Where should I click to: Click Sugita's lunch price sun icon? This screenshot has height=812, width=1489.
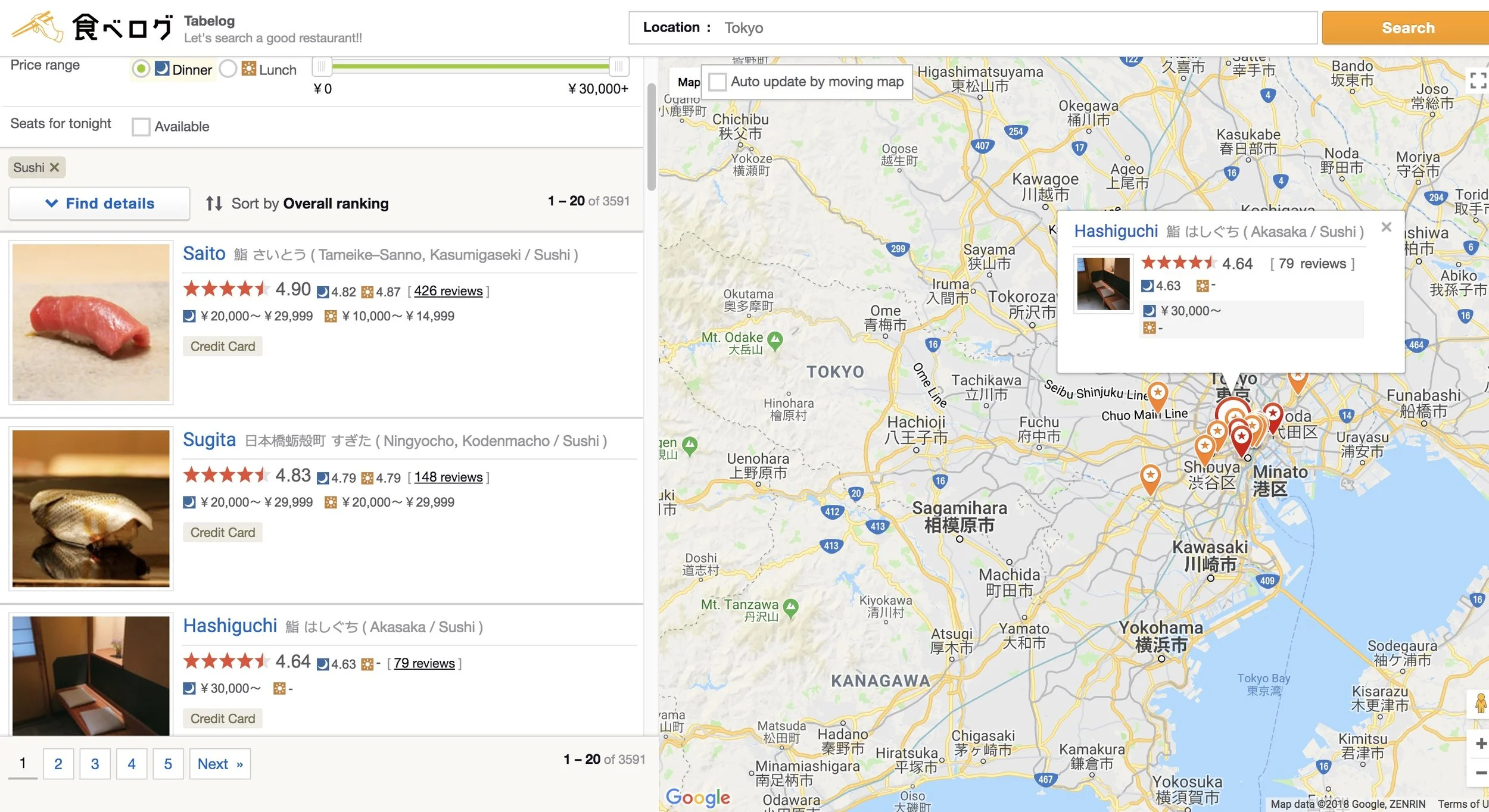330,502
